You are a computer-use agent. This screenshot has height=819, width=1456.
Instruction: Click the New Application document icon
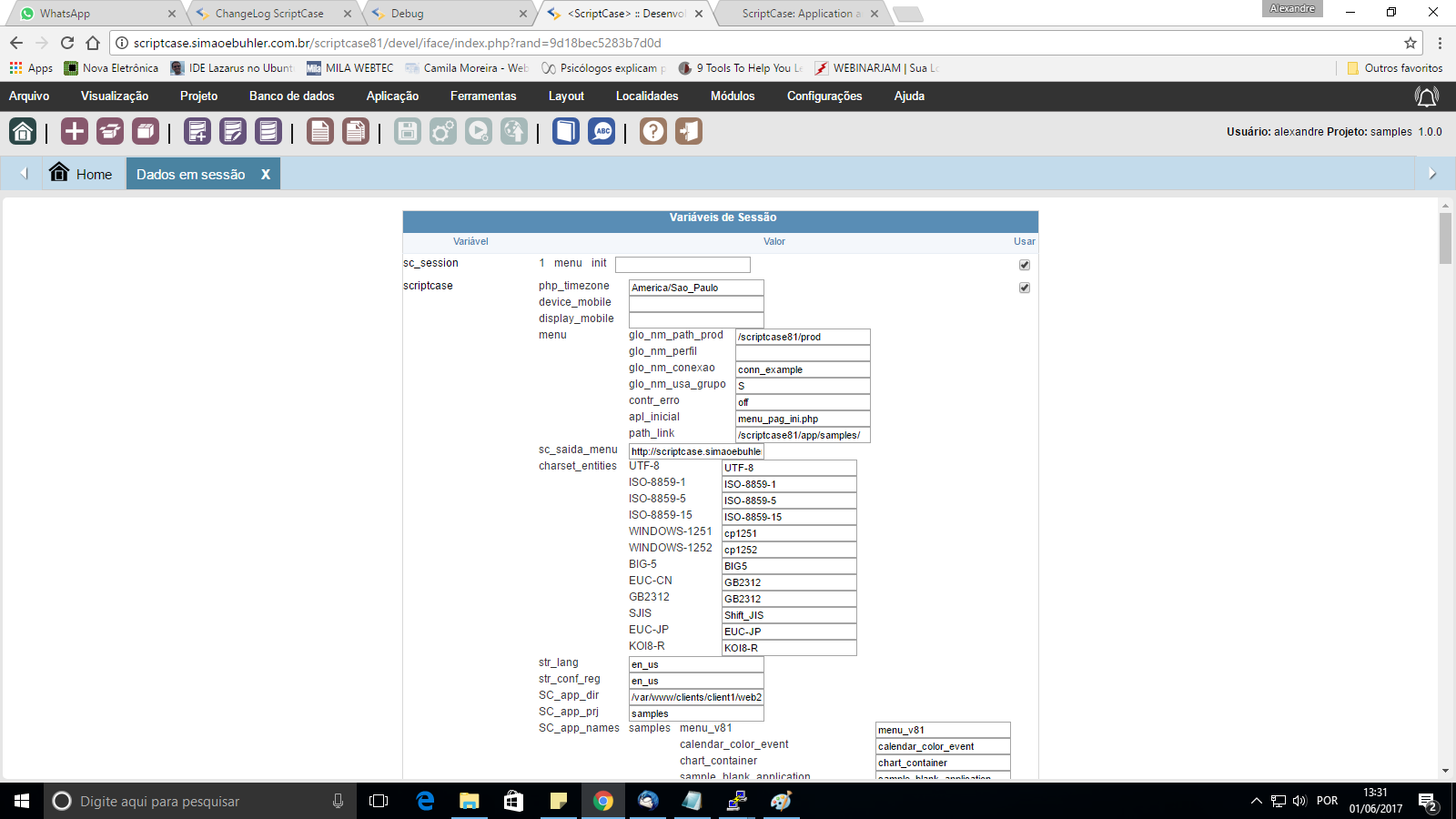tap(319, 132)
